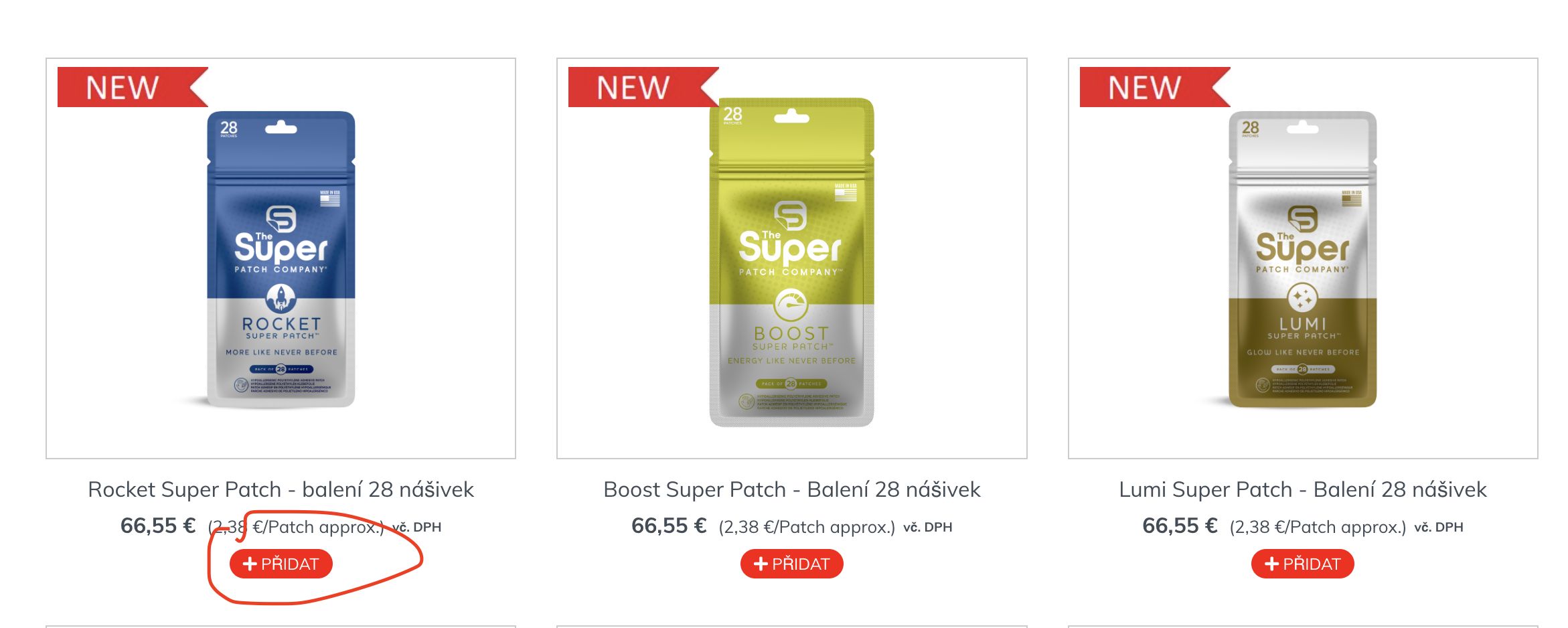Click the rocket emblem on the blue package
1568x628 pixels.
(281, 298)
